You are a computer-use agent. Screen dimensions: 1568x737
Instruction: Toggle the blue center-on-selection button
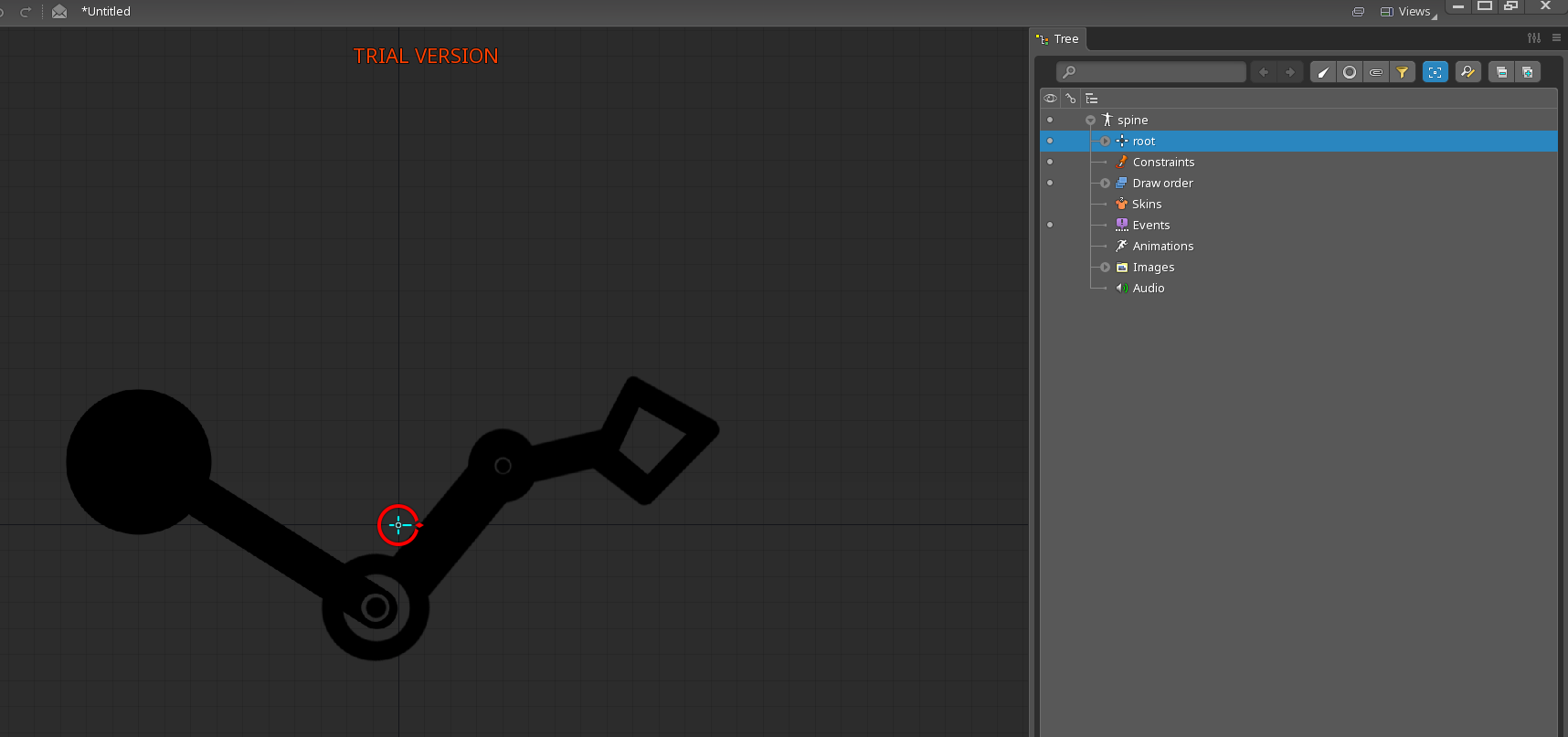coord(1436,72)
